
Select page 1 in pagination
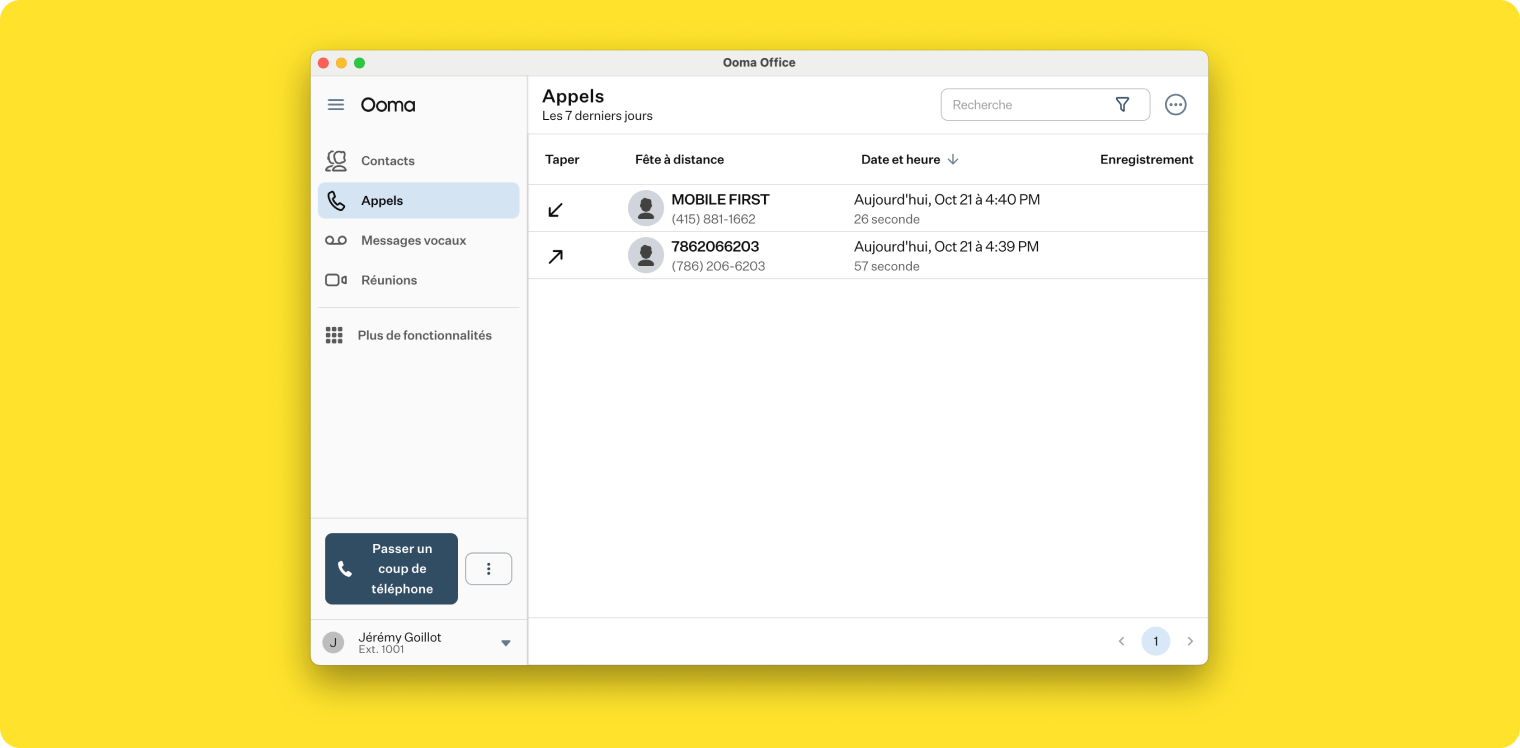coord(1156,641)
